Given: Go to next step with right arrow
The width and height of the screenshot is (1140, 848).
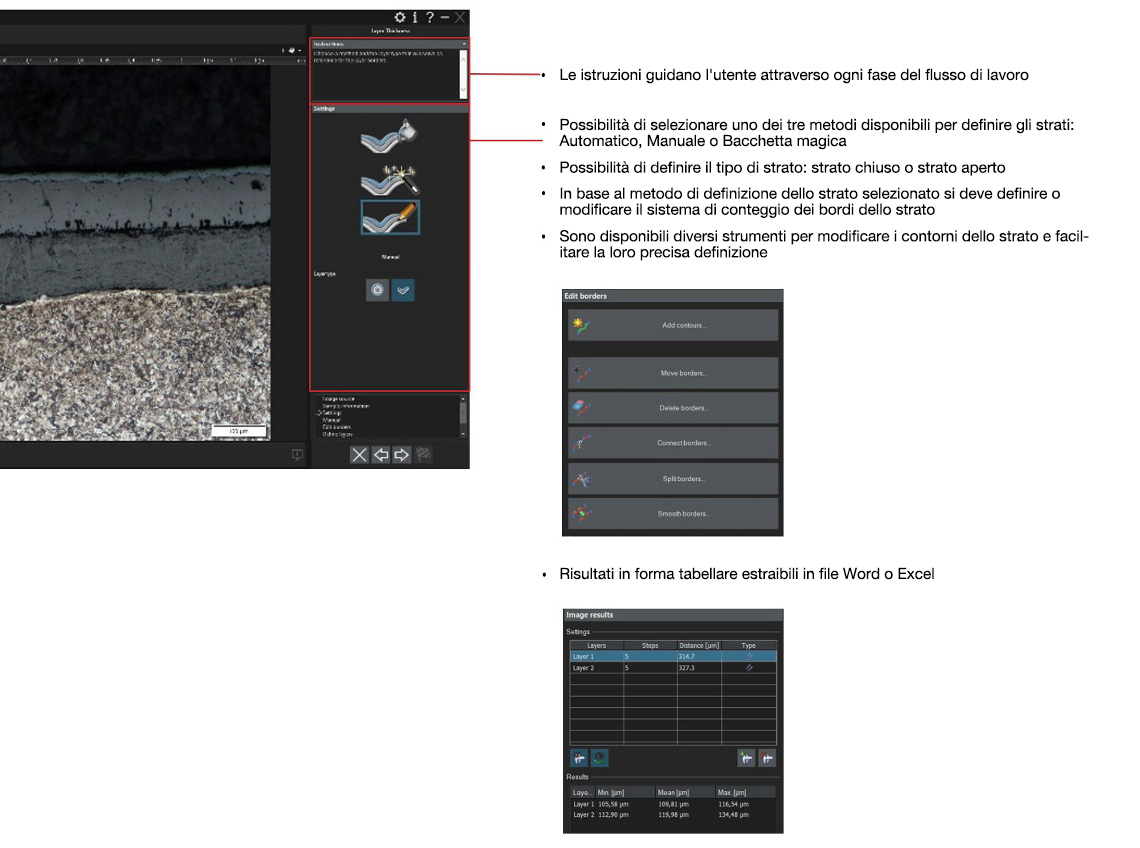Looking at the screenshot, I should click(402, 455).
